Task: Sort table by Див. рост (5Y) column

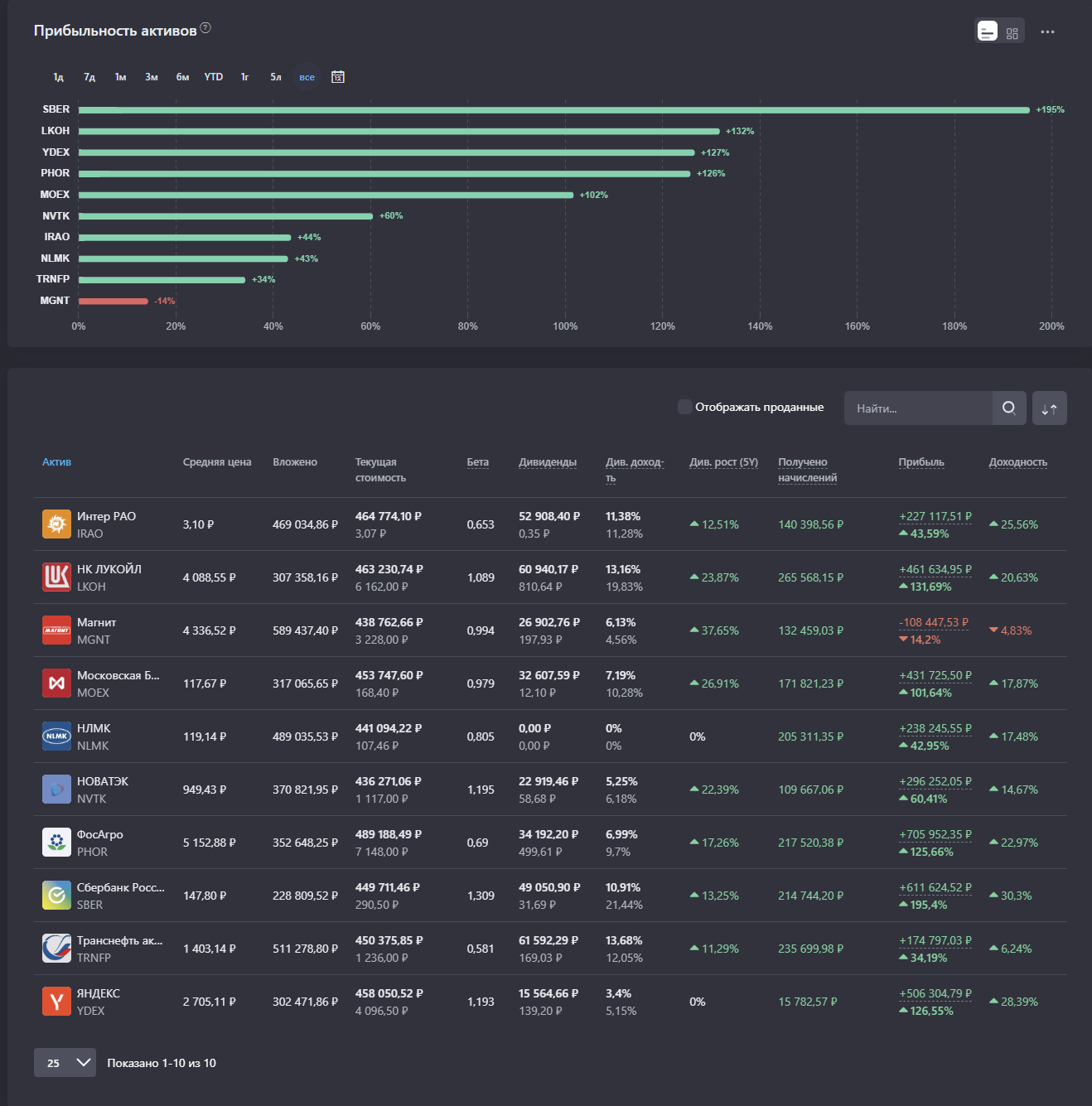Action: [x=723, y=462]
